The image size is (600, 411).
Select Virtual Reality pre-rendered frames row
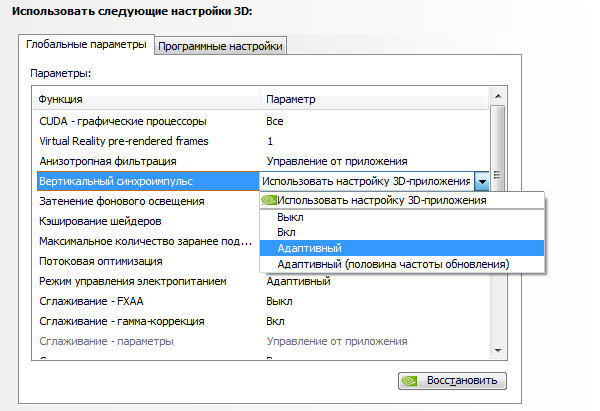tap(261, 141)
